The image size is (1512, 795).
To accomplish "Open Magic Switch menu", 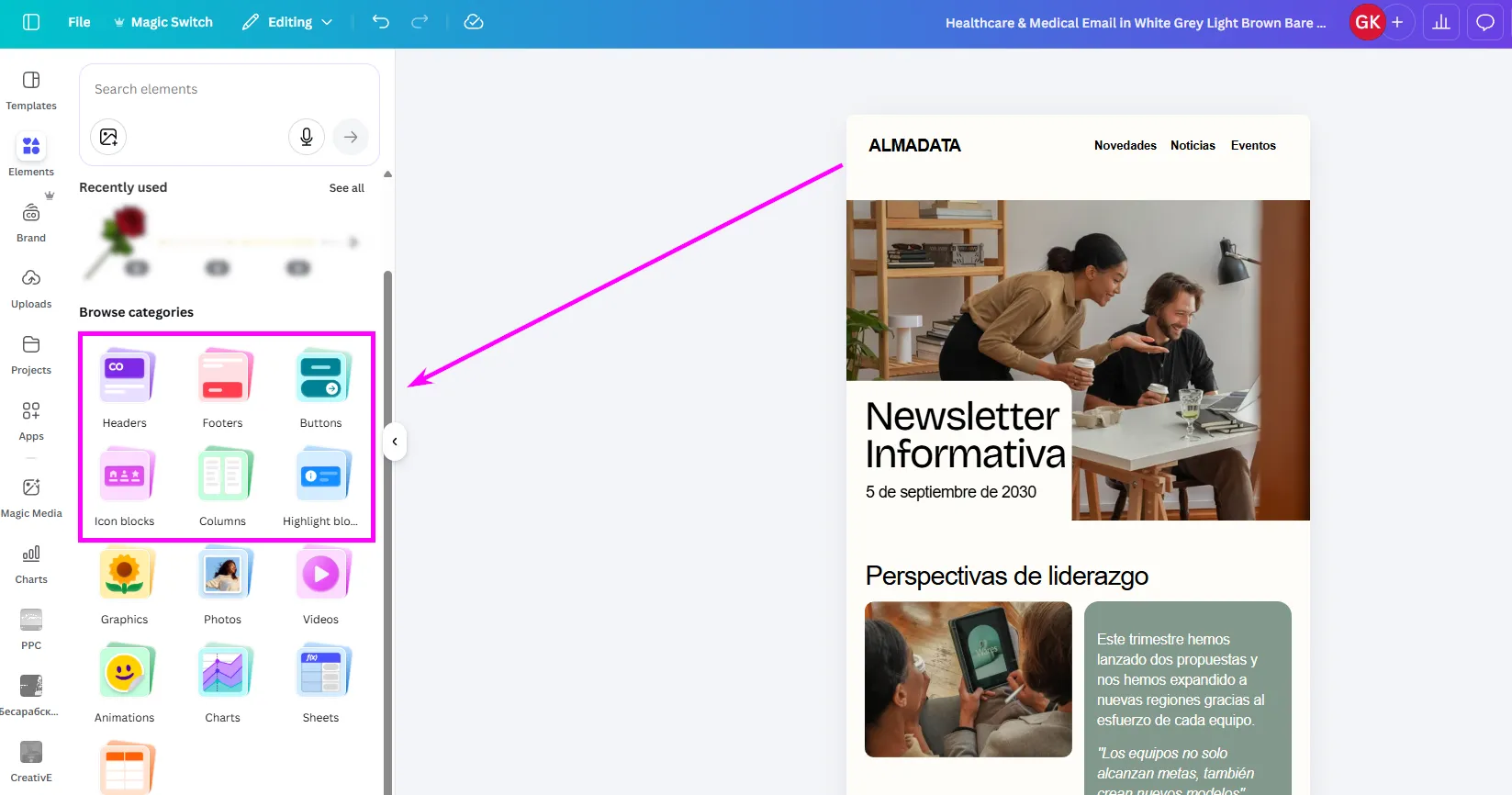I will [163, 22].
